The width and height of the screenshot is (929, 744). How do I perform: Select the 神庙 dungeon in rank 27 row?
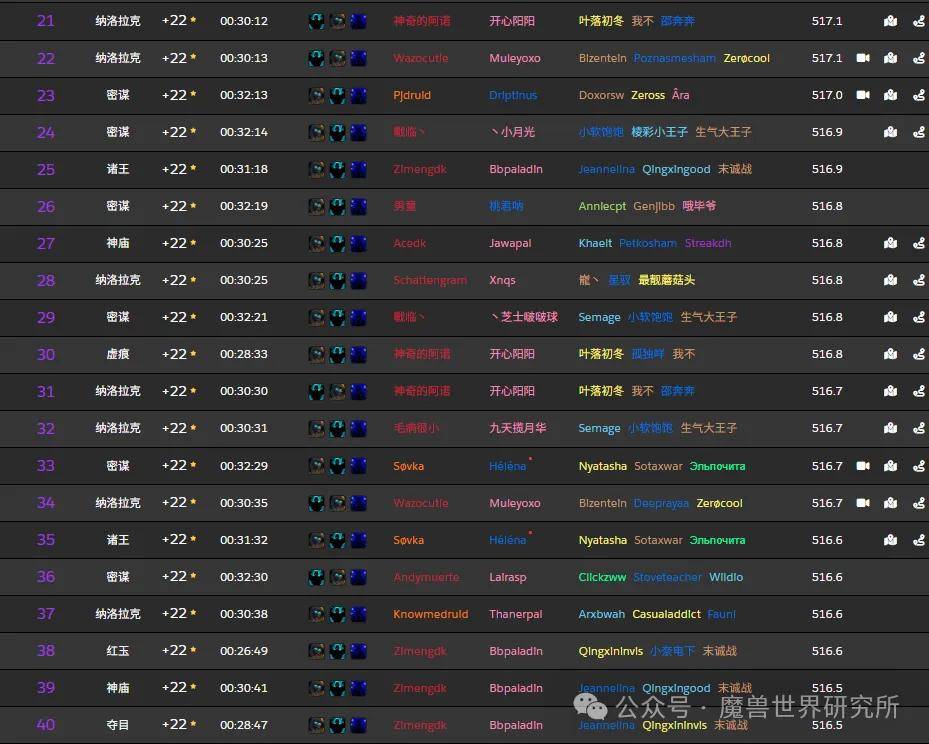tap(118, 243)
